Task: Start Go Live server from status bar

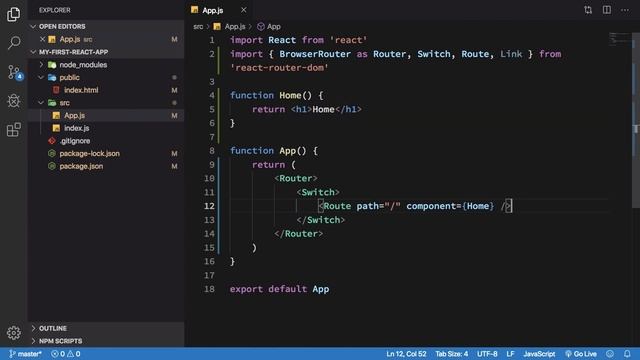Action: point(581,354)
